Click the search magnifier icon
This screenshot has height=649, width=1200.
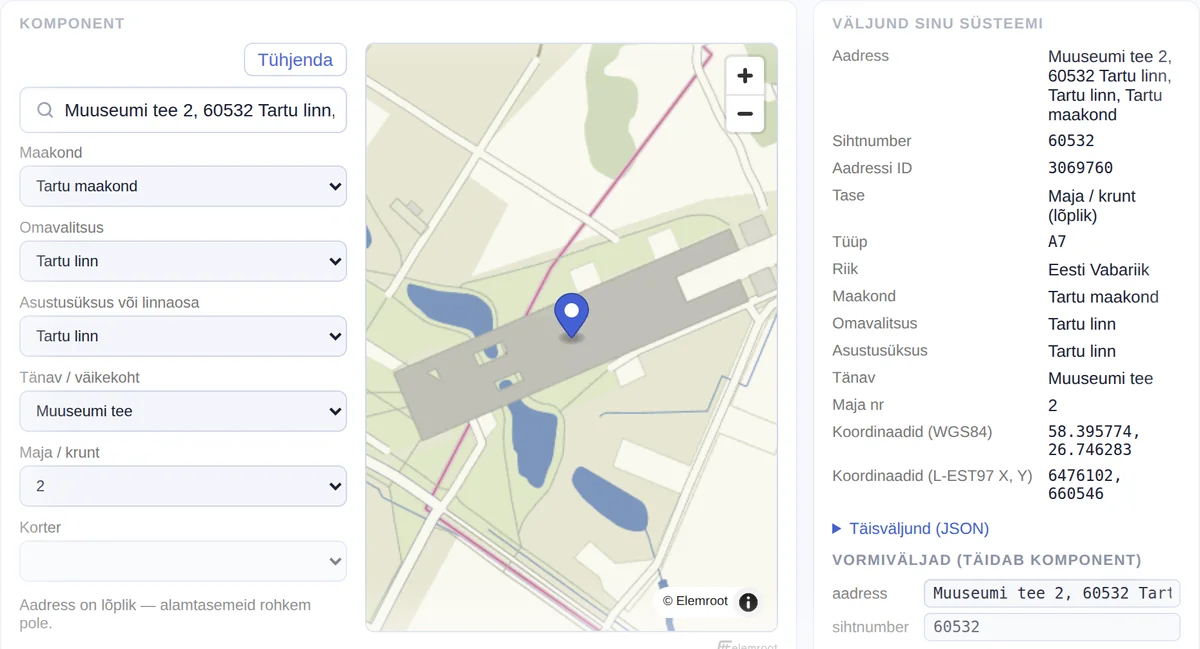45,110
